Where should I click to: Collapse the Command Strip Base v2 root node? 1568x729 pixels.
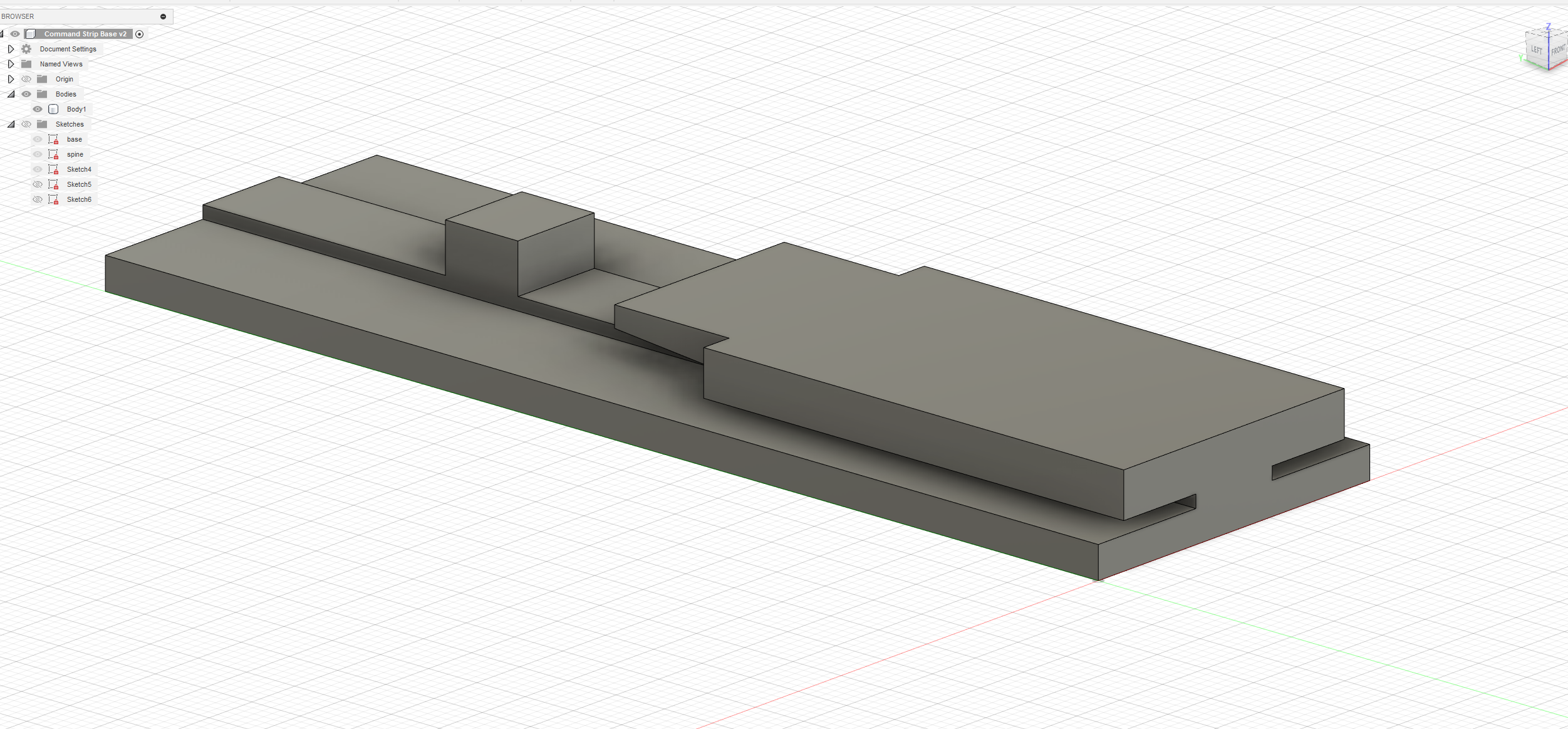pos(2,34)
